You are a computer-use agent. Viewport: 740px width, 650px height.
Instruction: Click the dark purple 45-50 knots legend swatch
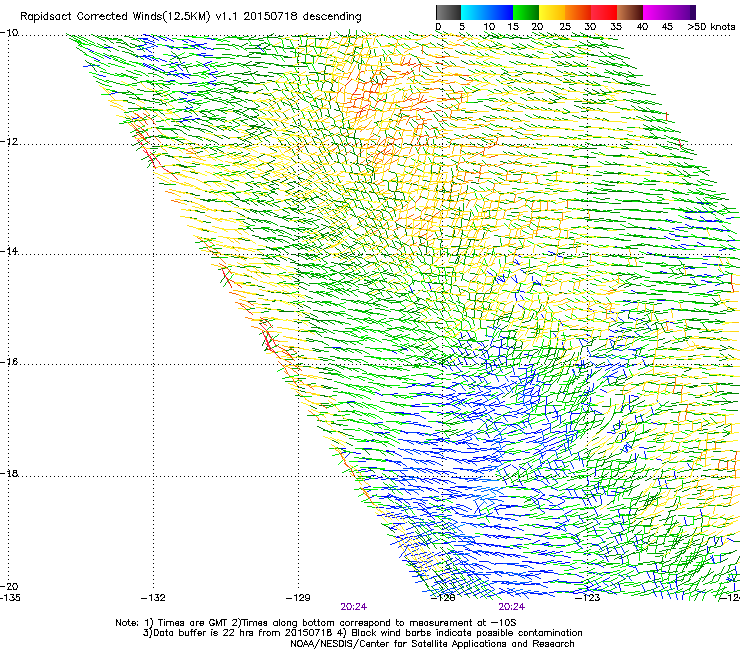click(x=682, y=12)
